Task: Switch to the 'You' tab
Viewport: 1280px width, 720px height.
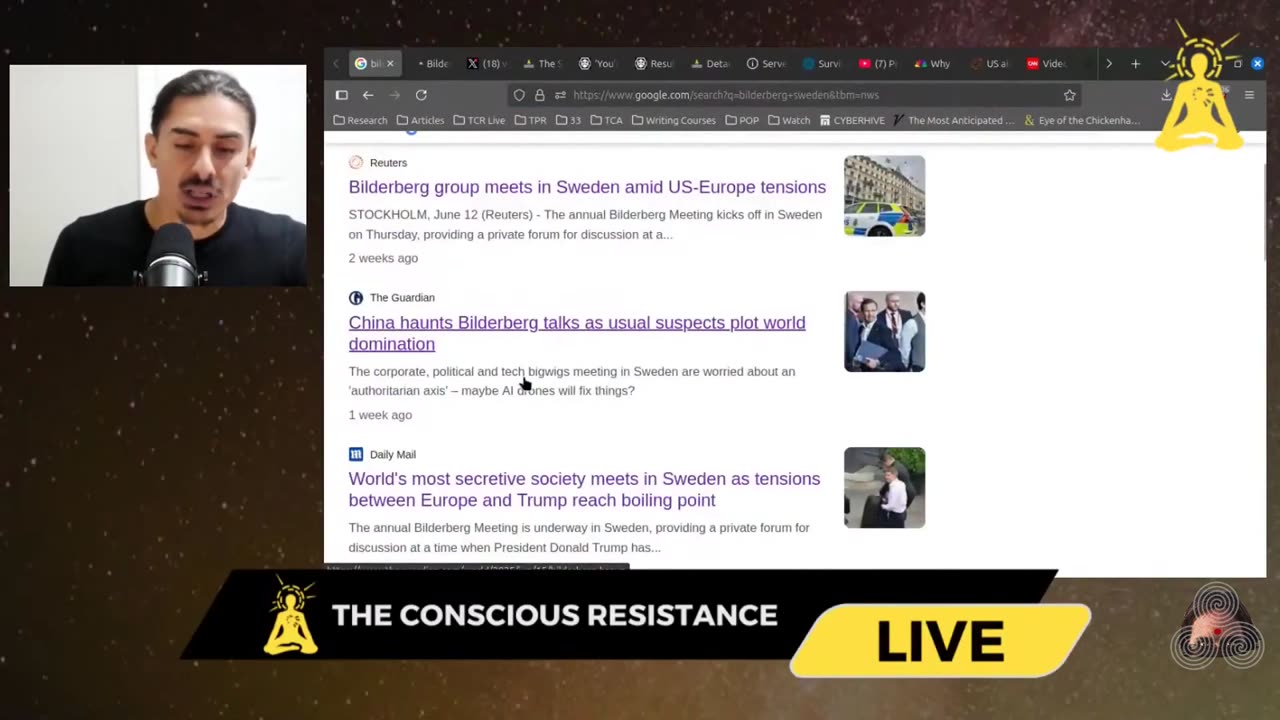Action: pos(598,64)
